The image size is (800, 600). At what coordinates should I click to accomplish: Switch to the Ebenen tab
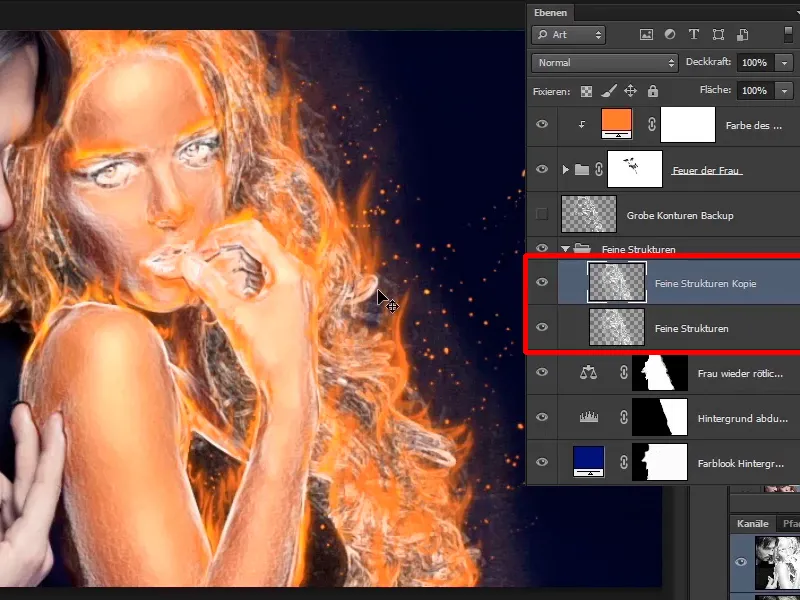(551, 13)
